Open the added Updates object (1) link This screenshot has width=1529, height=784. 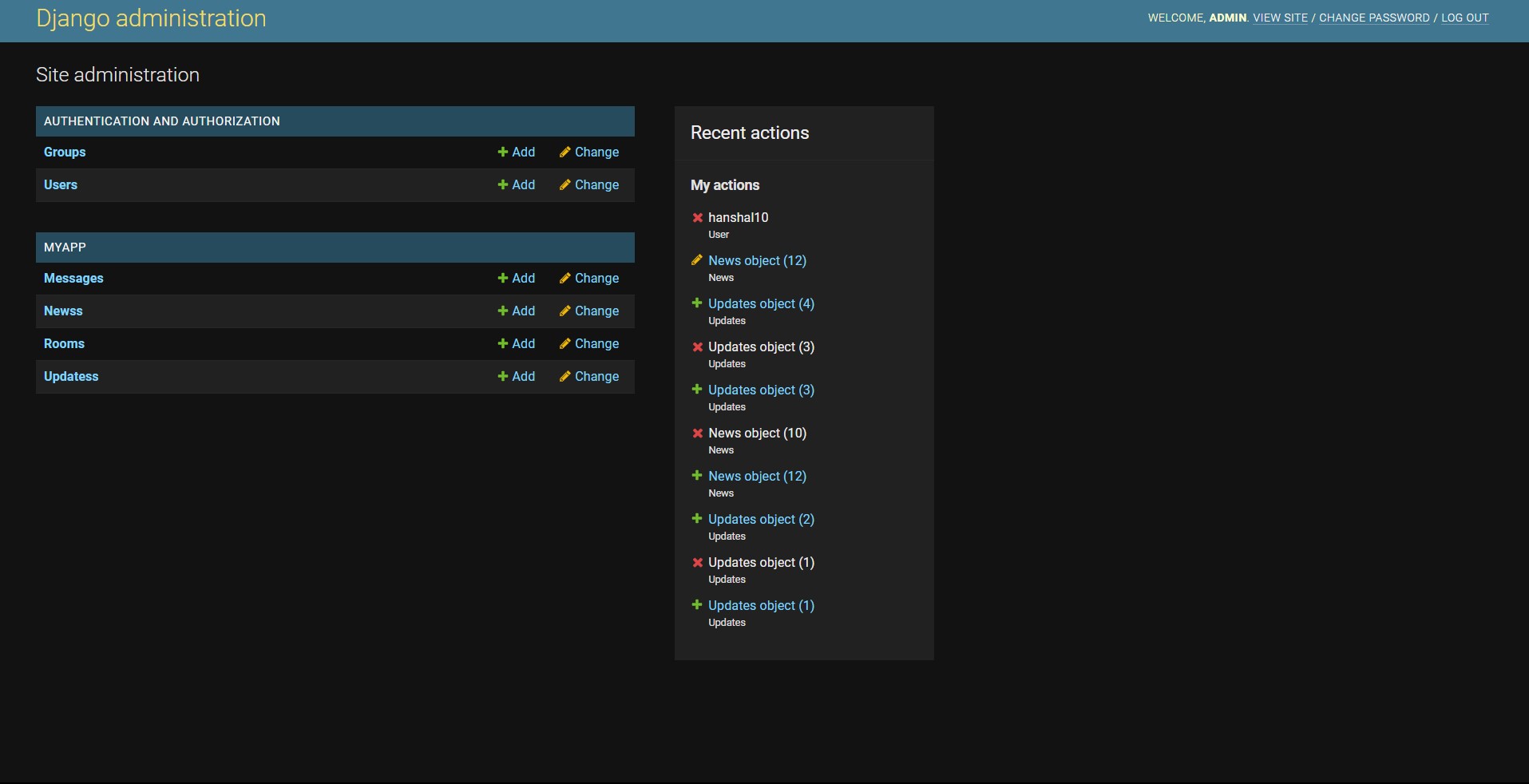[761, 605]
